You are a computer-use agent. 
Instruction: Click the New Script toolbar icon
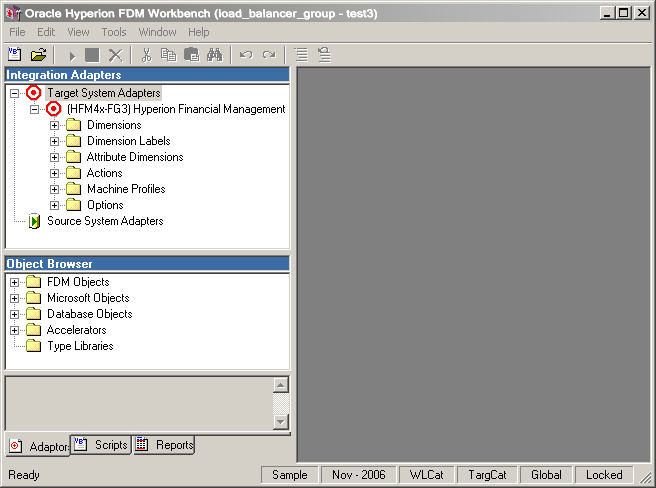pos(15,54)
